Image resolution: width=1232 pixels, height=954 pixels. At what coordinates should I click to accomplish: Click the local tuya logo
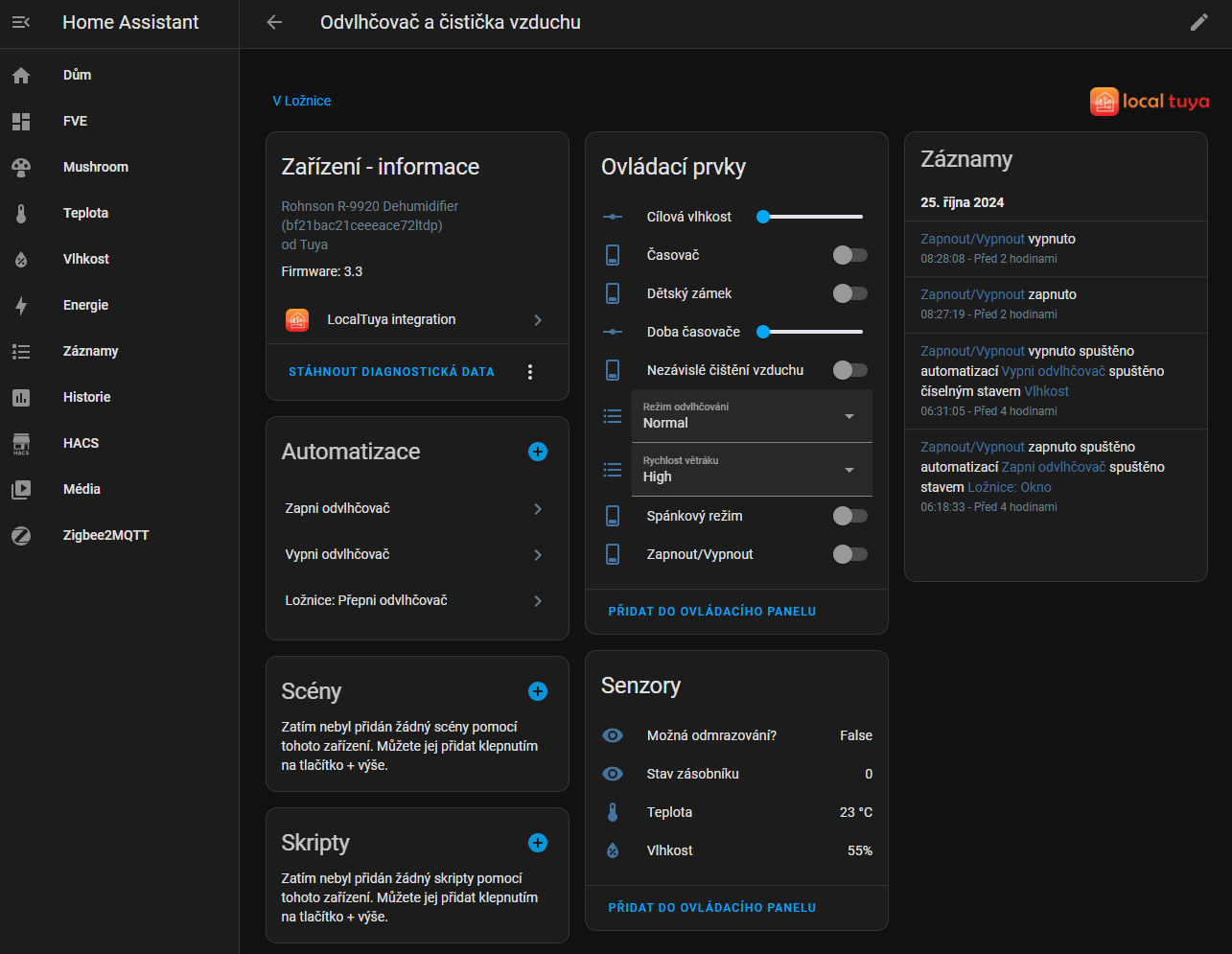click(1149, 101)
